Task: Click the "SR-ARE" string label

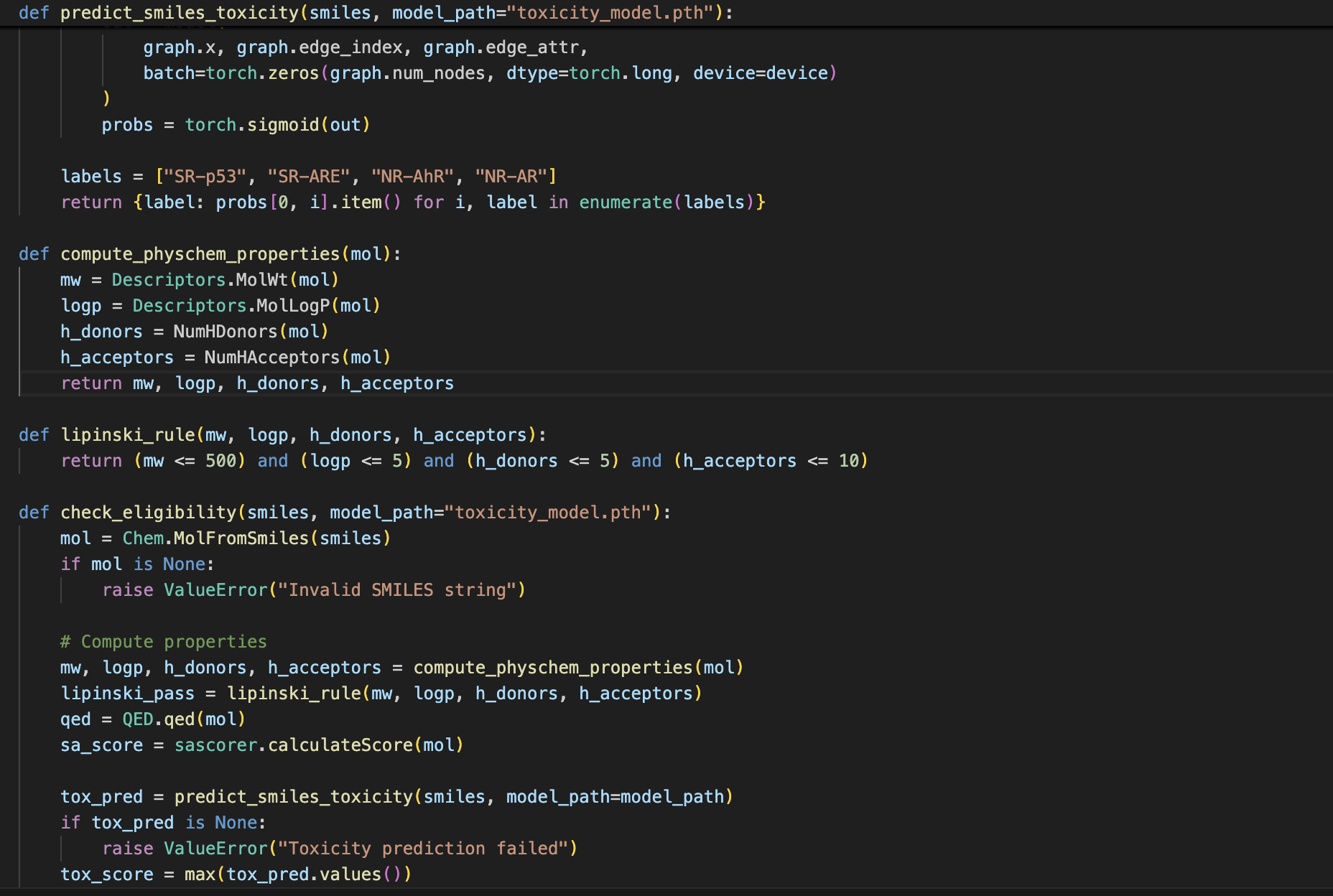Action: pyautogui.click(x=309, y=177)
